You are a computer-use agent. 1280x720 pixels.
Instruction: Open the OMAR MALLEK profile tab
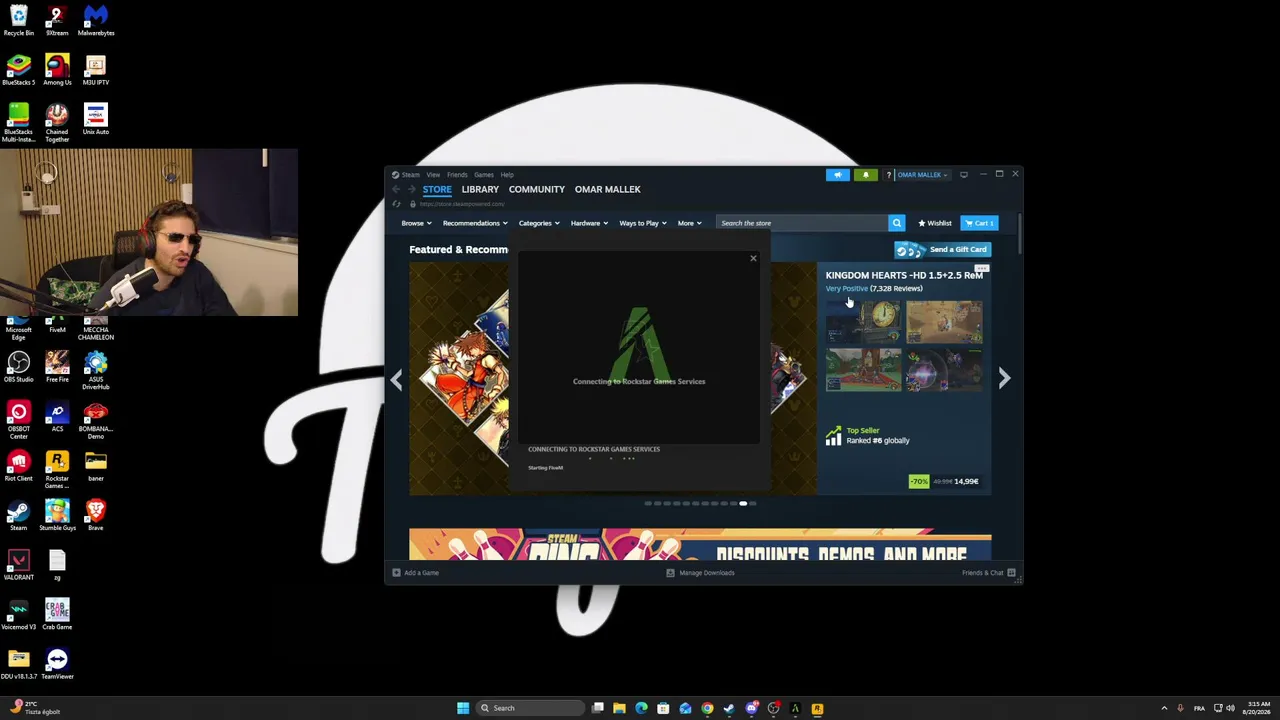(608, 189)
